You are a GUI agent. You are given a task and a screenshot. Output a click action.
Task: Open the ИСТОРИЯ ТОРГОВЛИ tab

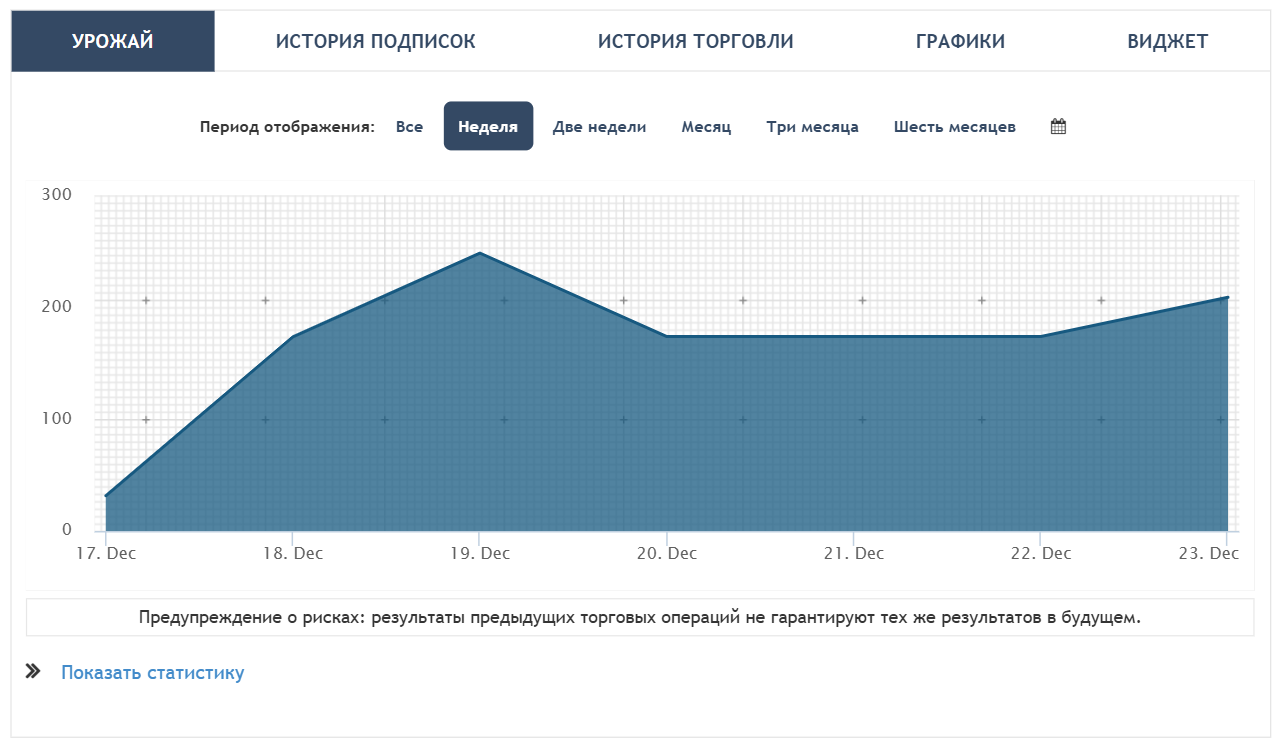[x=696, y=41]
